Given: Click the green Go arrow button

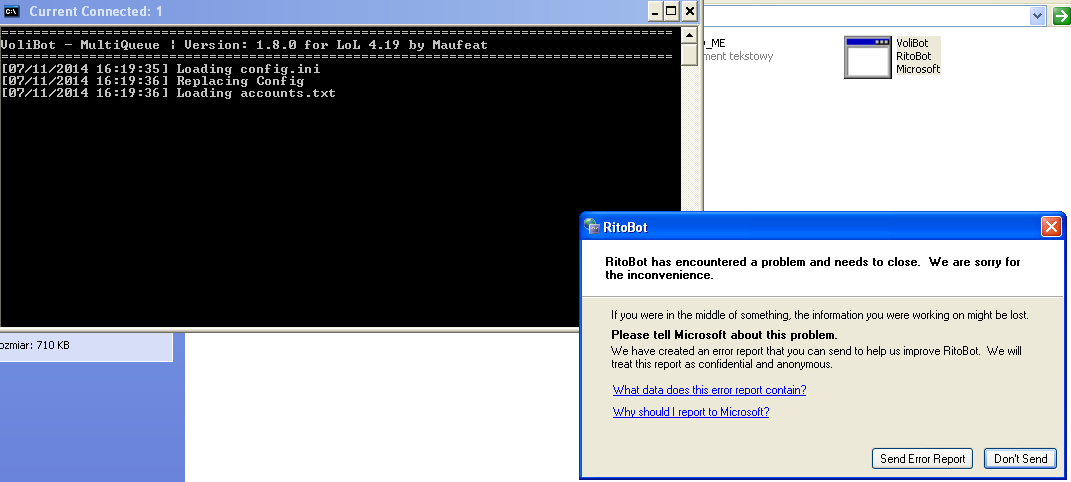Looking at the screenshot, I should tap(1061, 16).
